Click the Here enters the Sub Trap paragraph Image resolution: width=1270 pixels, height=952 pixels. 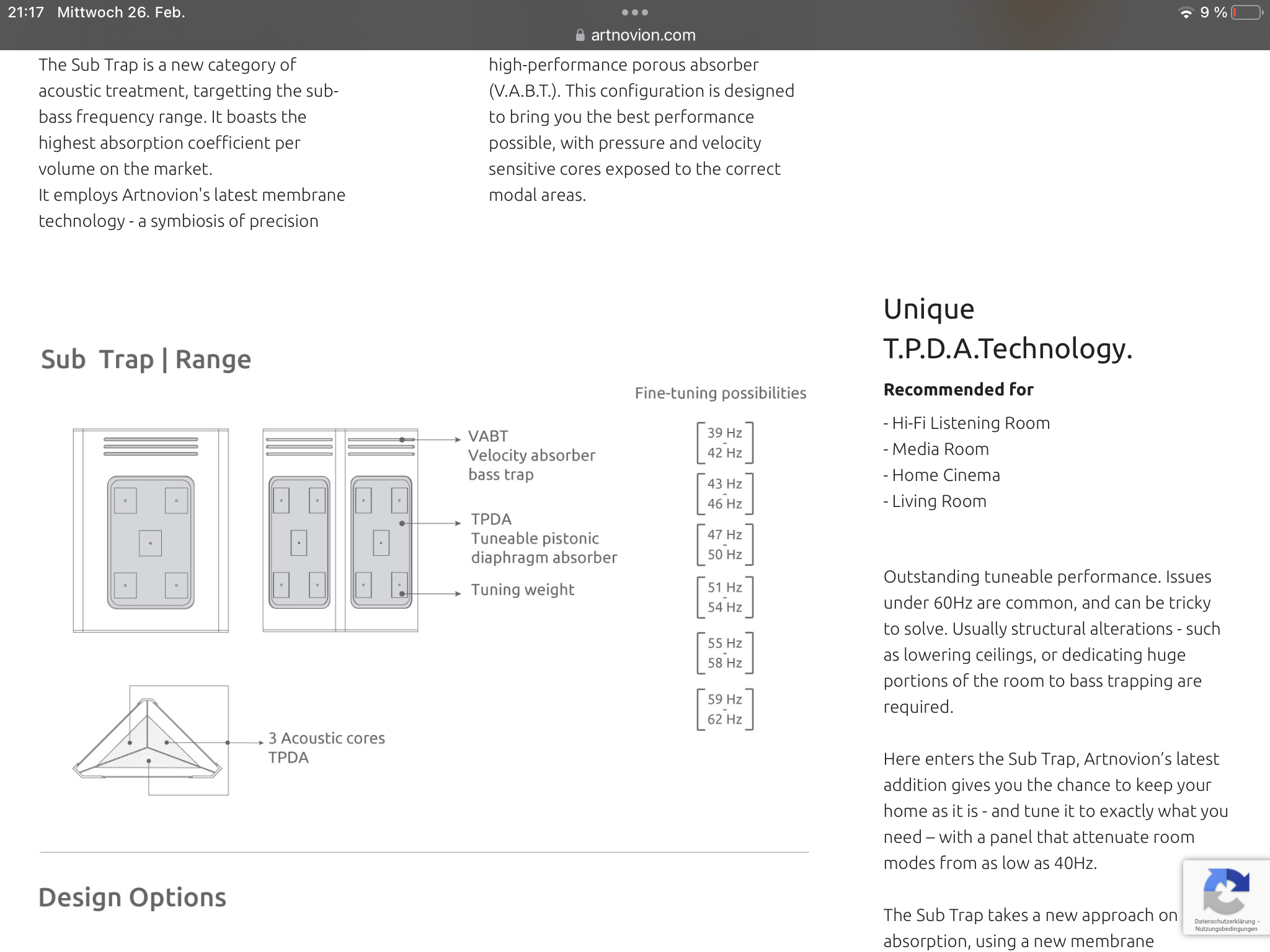[x=1055, y=811]
